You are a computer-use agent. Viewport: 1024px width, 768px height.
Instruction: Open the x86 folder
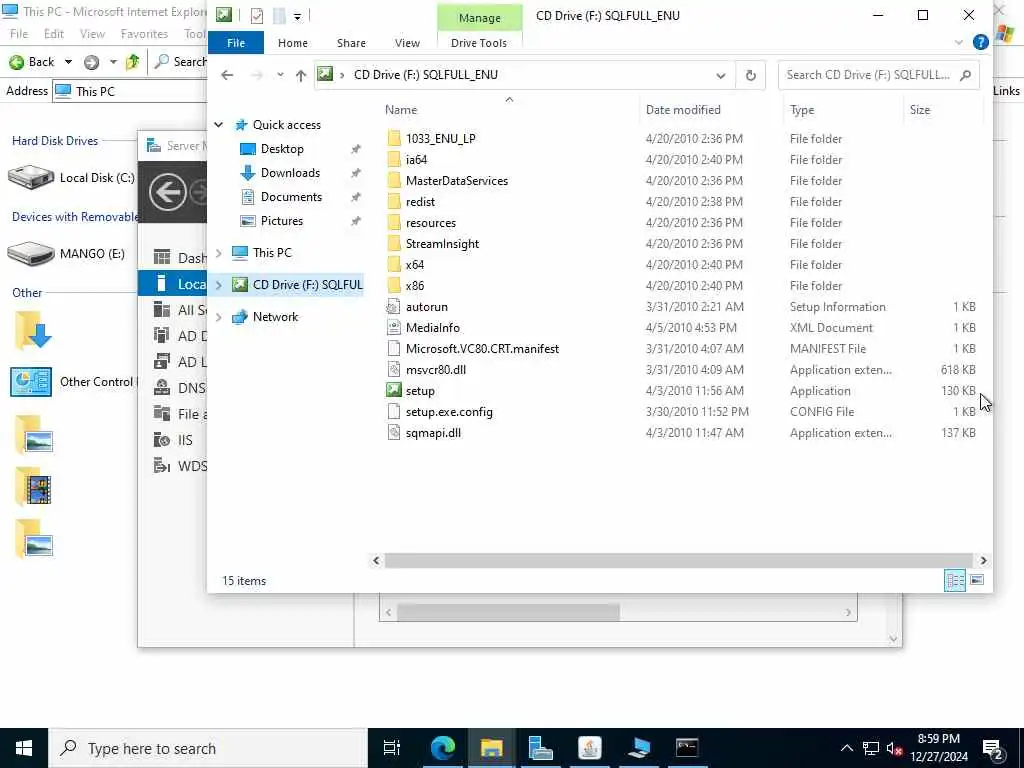(x=414, y=285)
